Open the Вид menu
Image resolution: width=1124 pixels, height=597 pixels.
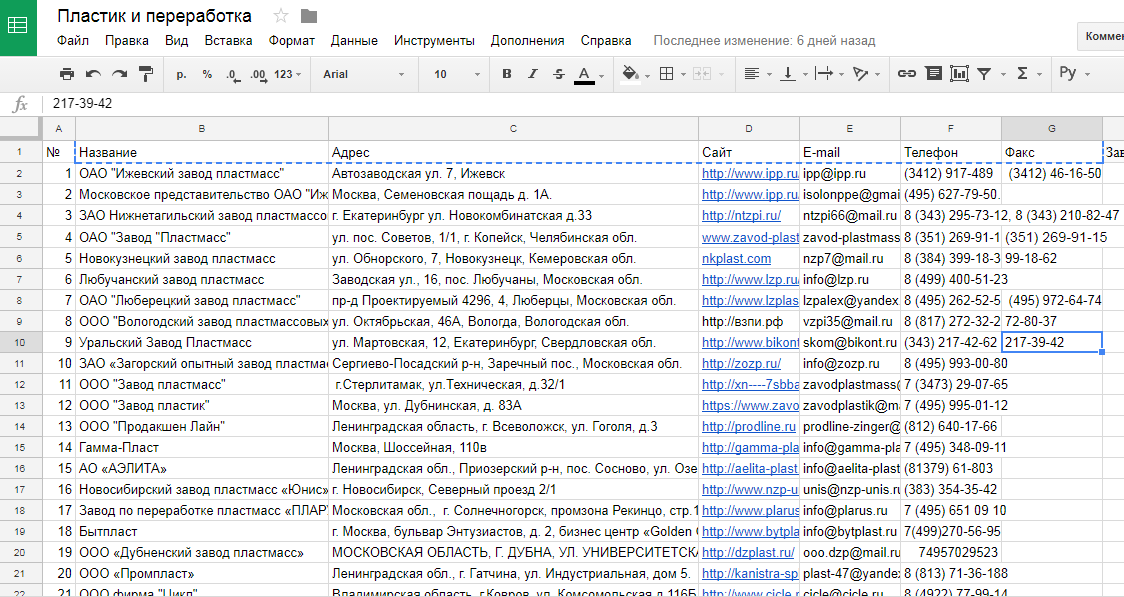coord(176,41)
